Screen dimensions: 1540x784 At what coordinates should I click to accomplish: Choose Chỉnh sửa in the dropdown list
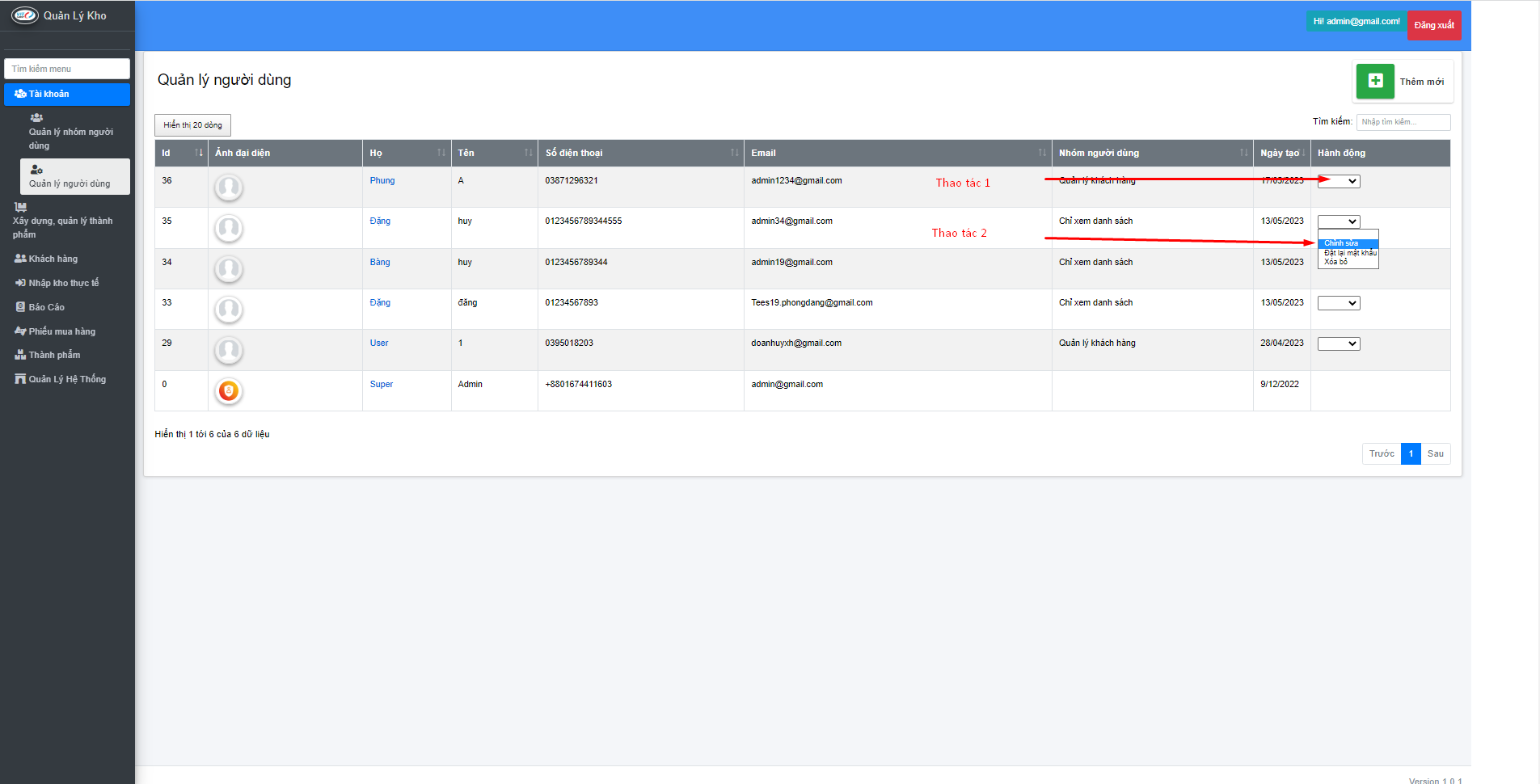(x=1348, y=243)
